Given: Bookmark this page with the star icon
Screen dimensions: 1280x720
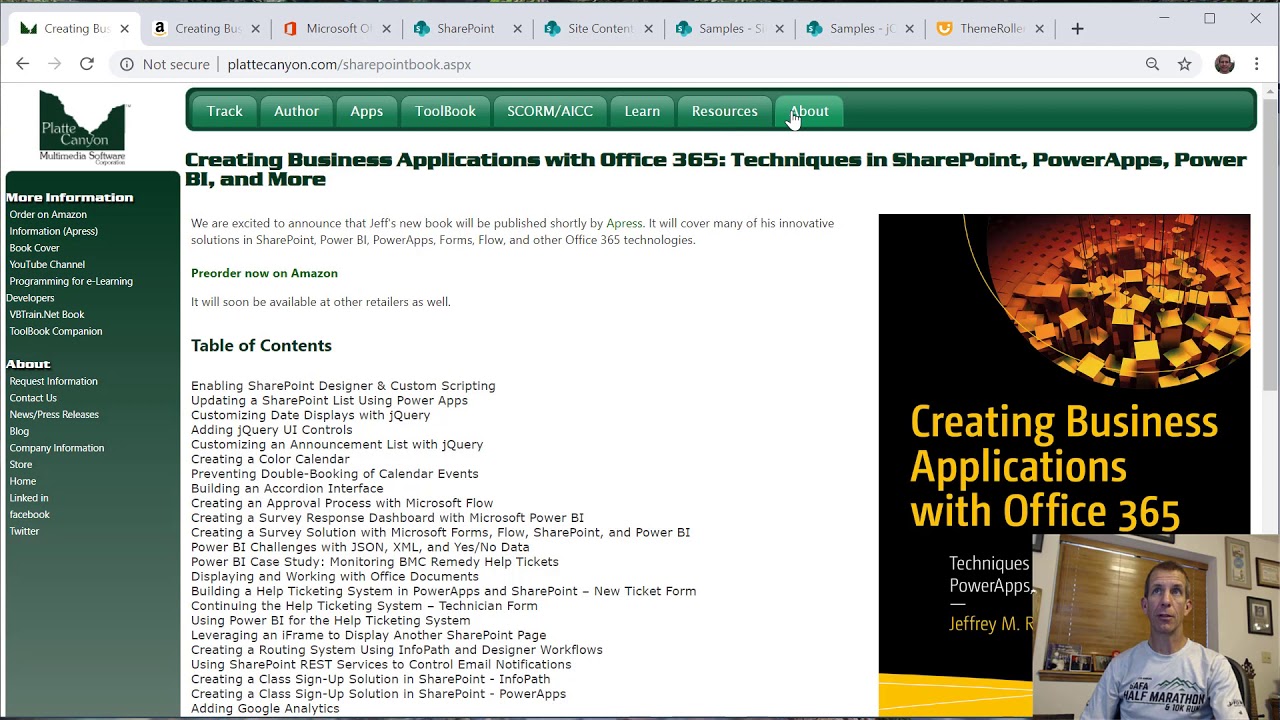Looking at the screenshot, I should point(1184,64).
